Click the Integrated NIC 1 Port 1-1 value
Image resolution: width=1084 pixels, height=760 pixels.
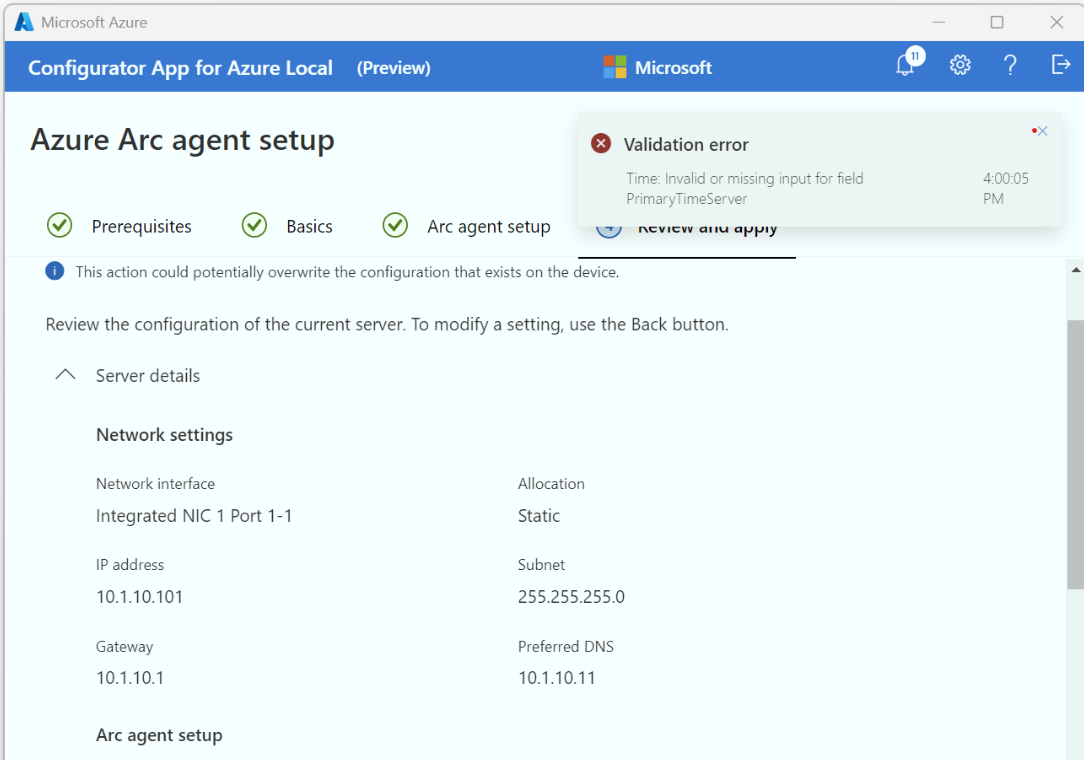coord(194,516)
